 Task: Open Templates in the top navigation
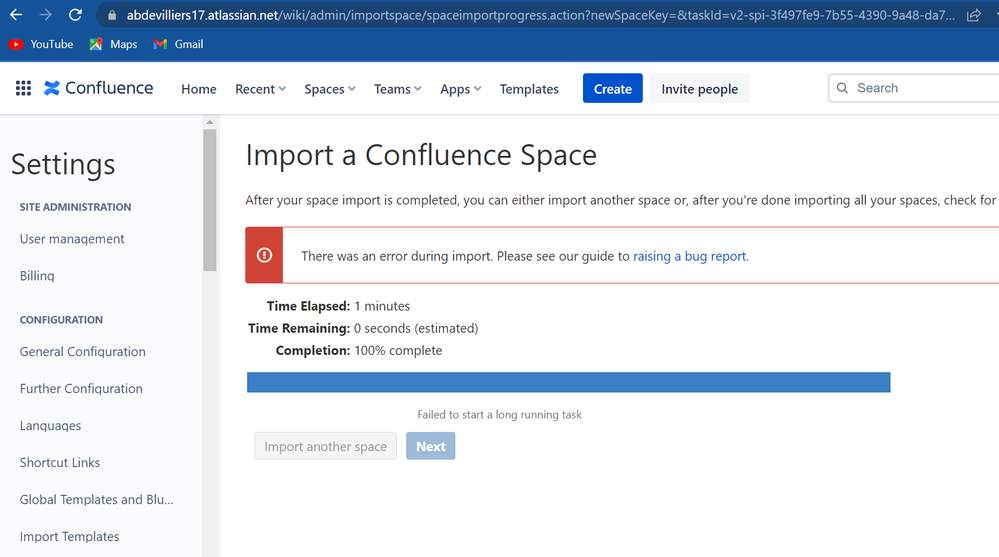click(x=529, y=89)
